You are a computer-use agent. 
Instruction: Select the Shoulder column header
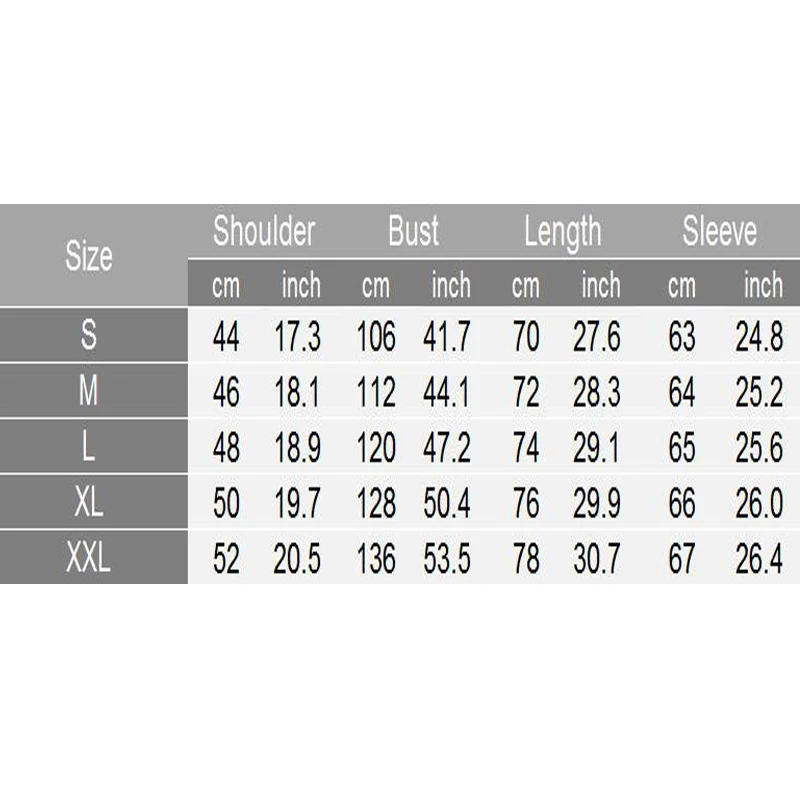tap(264, 232)
